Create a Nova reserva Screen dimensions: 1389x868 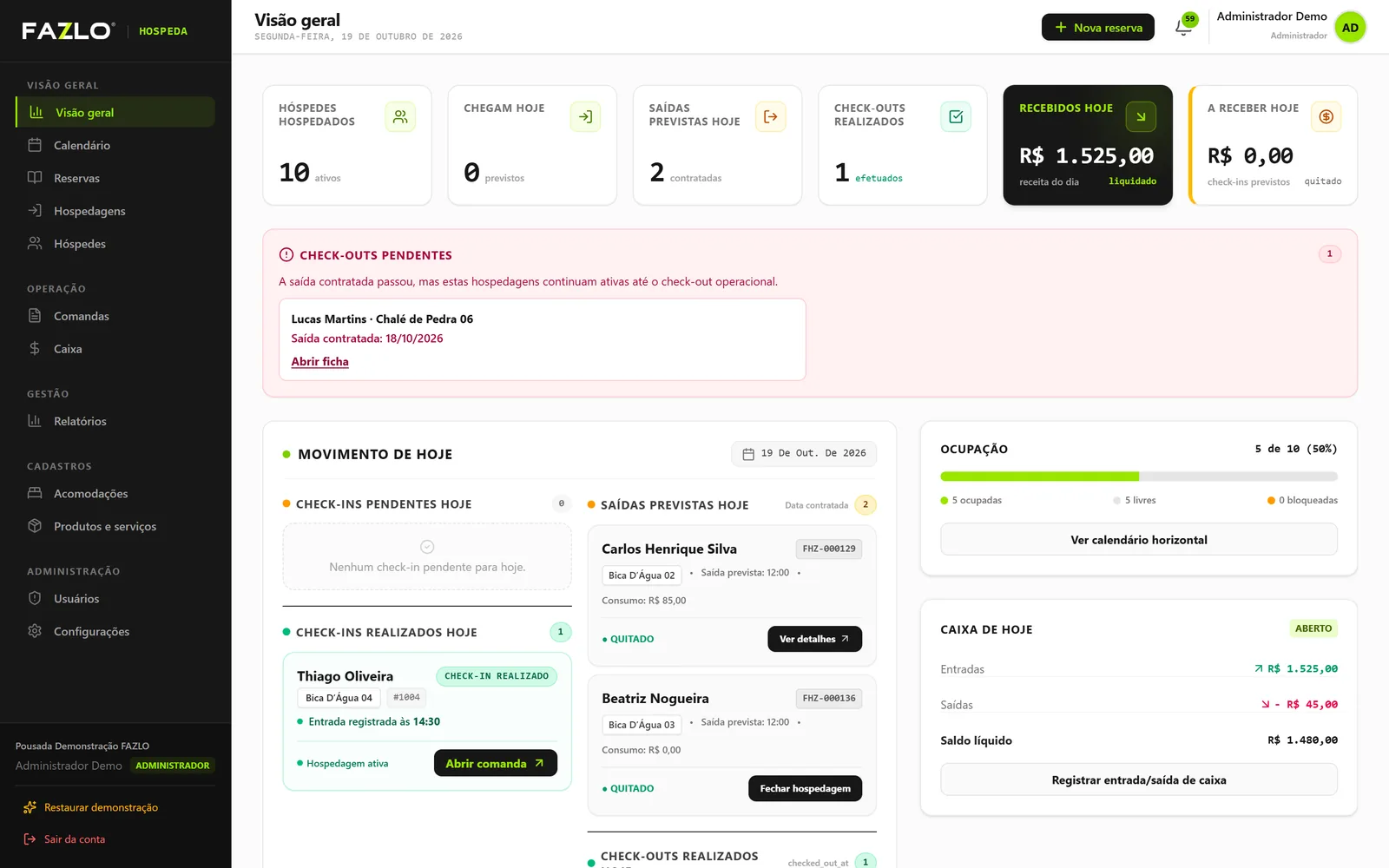(x=1098, y=27)
